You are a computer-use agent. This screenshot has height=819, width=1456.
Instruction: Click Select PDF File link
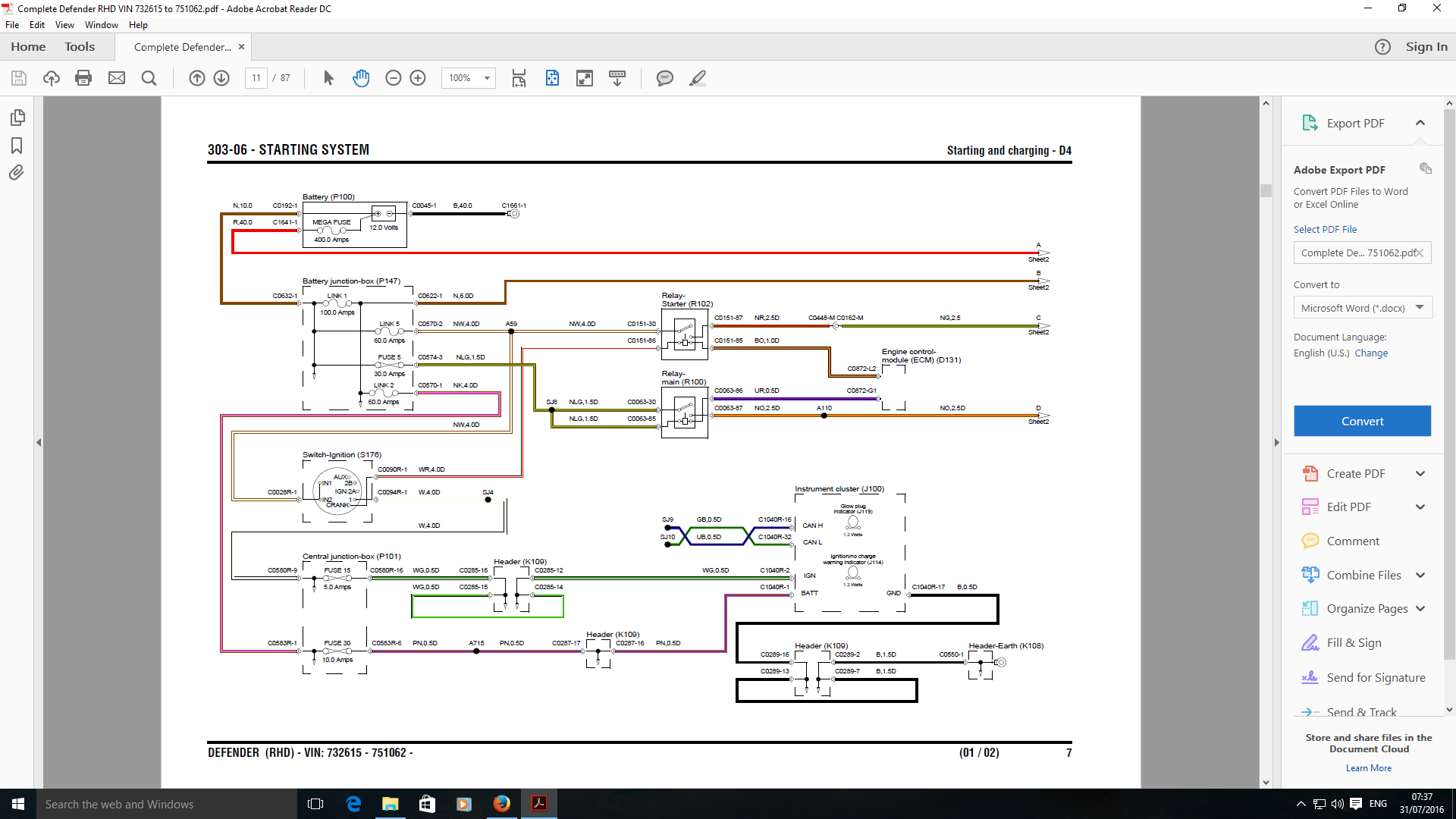point(1325,229)
